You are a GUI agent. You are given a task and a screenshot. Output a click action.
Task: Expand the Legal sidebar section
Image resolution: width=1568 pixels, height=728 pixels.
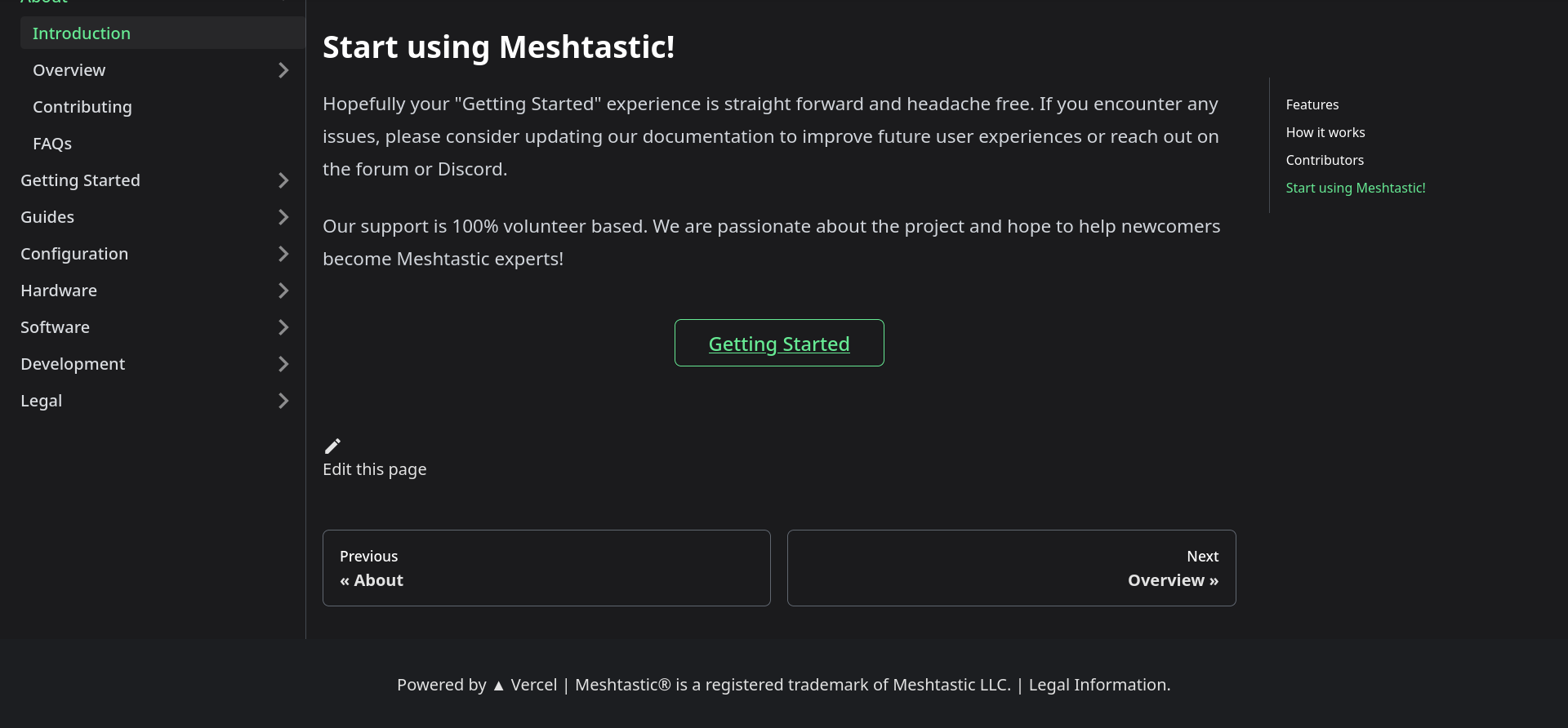[x=283, y=401]
